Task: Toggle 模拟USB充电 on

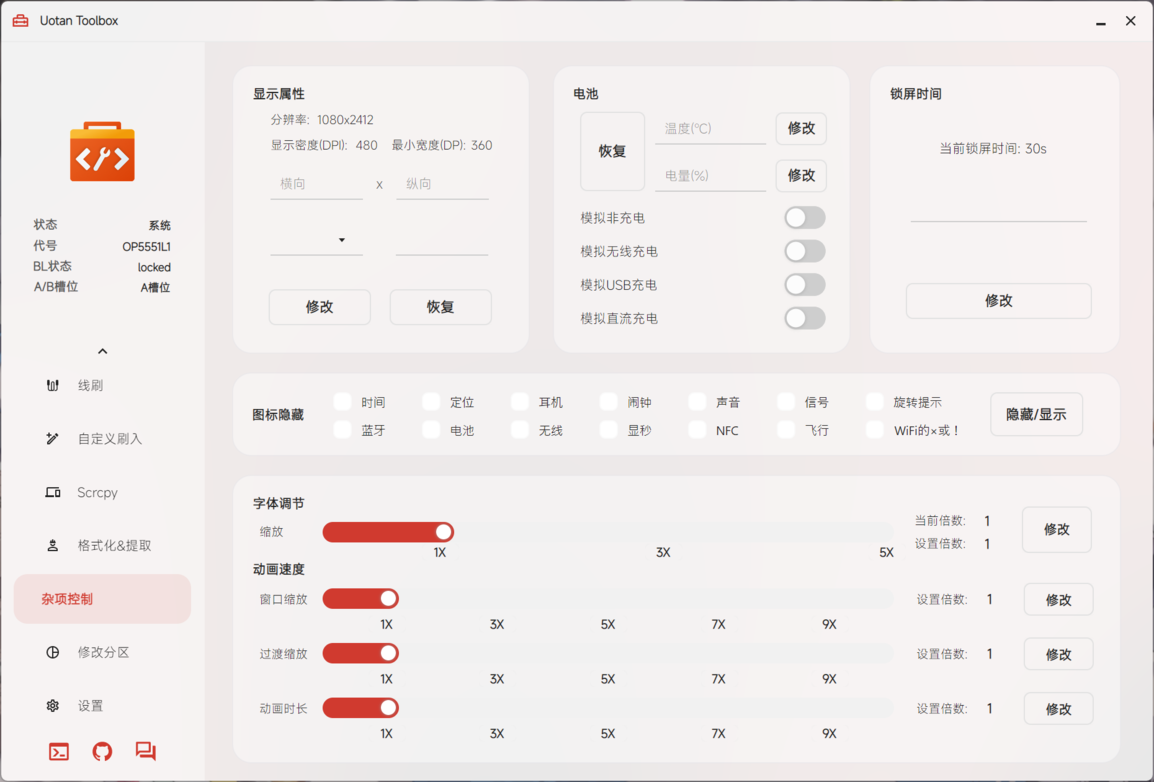Action: click(x=803, y=284)
